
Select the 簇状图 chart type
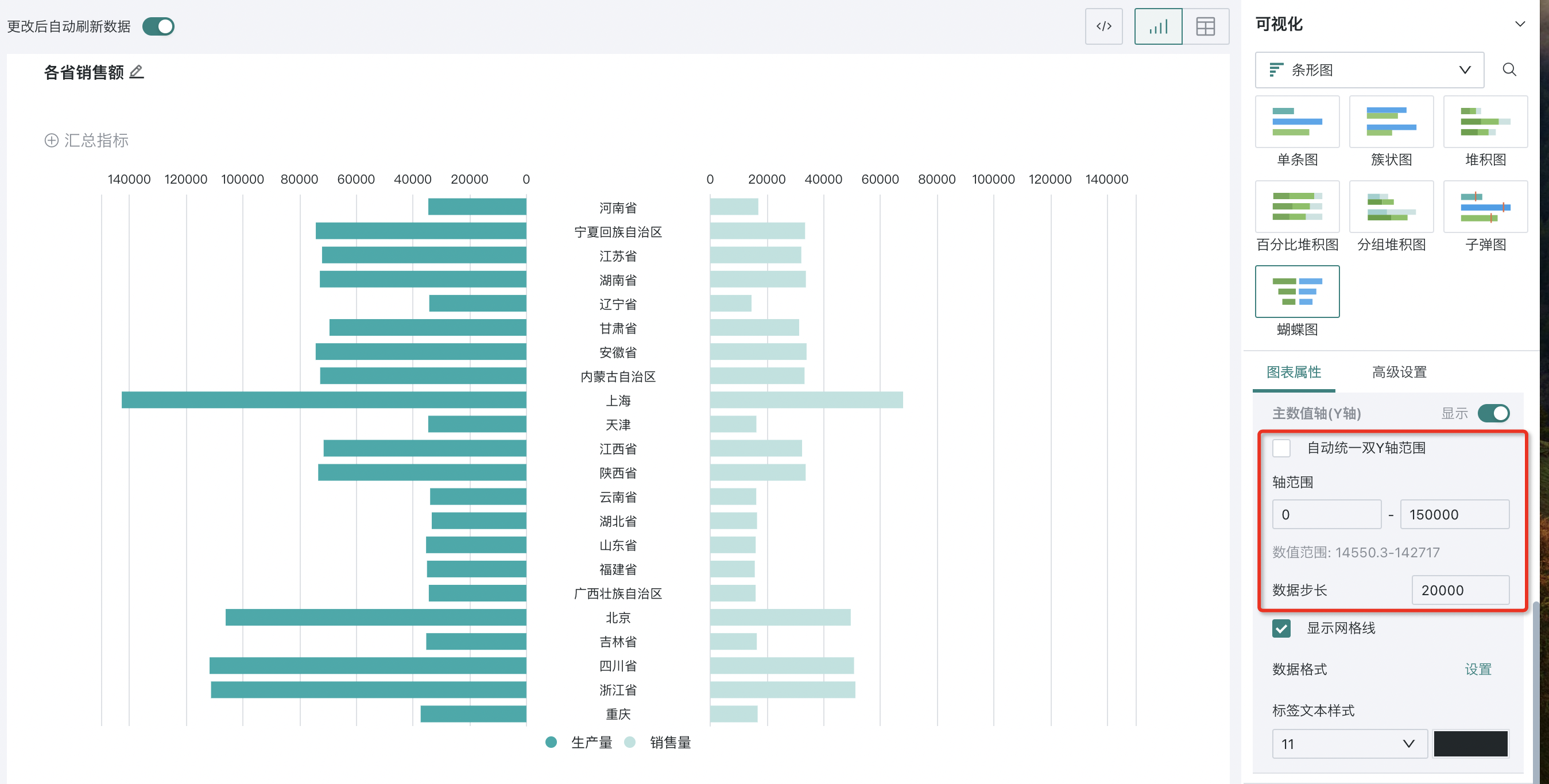(x=1391, y=122)
